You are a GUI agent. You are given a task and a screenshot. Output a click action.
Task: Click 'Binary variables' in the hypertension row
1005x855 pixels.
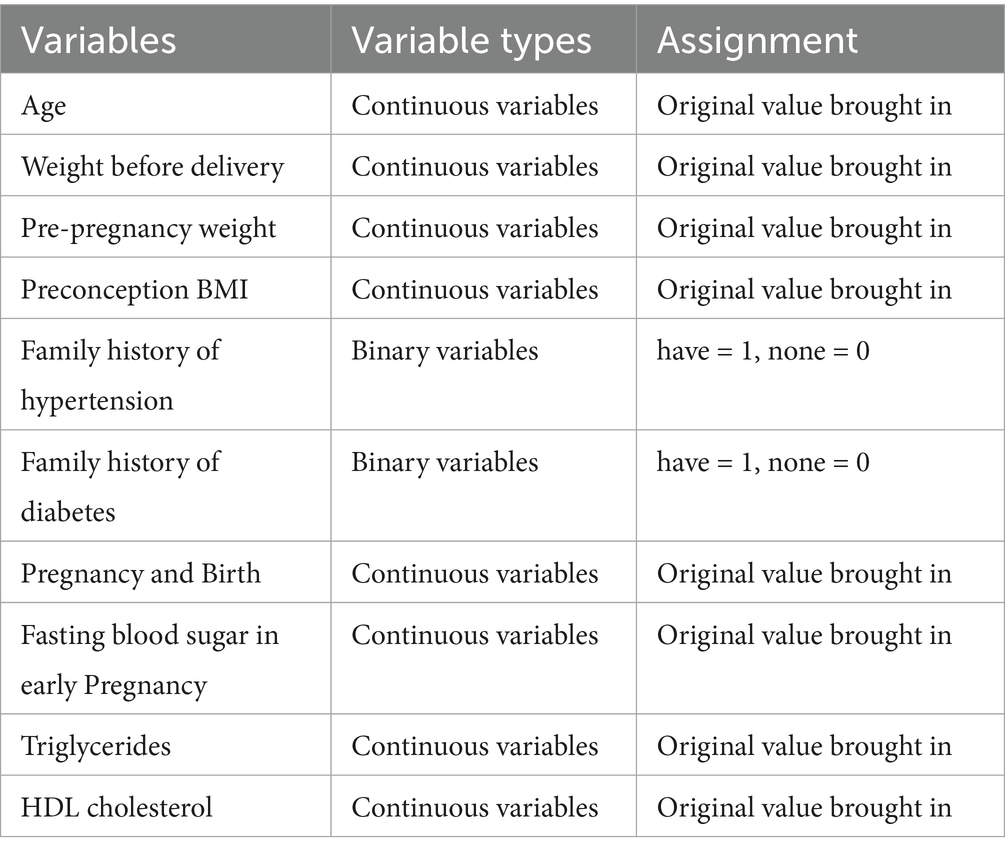(x=445, y=351)
